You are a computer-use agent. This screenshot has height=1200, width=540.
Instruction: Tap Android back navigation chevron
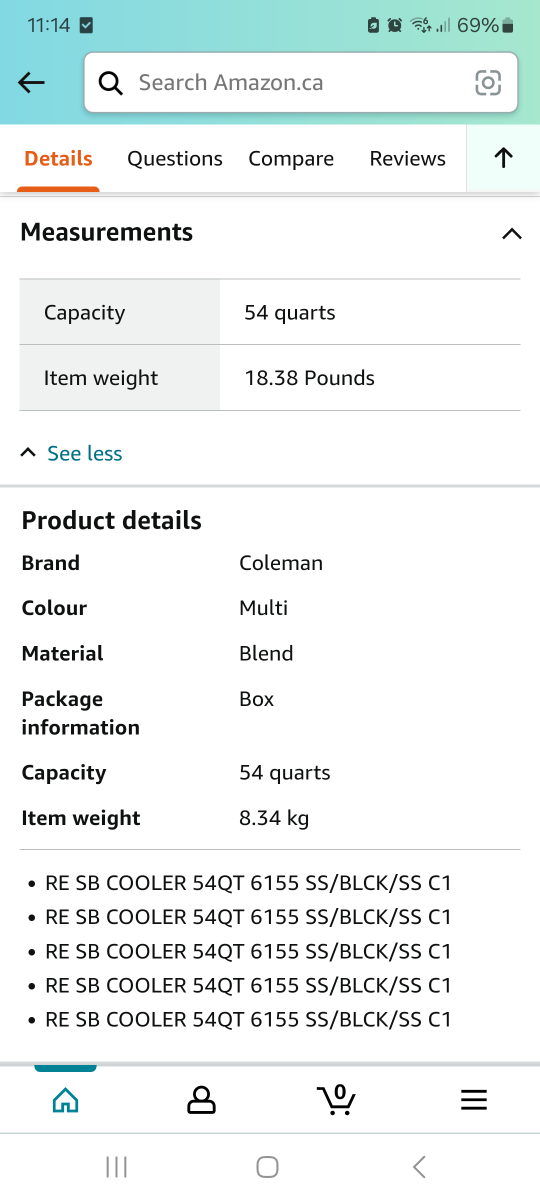(x=420, y=1166)
